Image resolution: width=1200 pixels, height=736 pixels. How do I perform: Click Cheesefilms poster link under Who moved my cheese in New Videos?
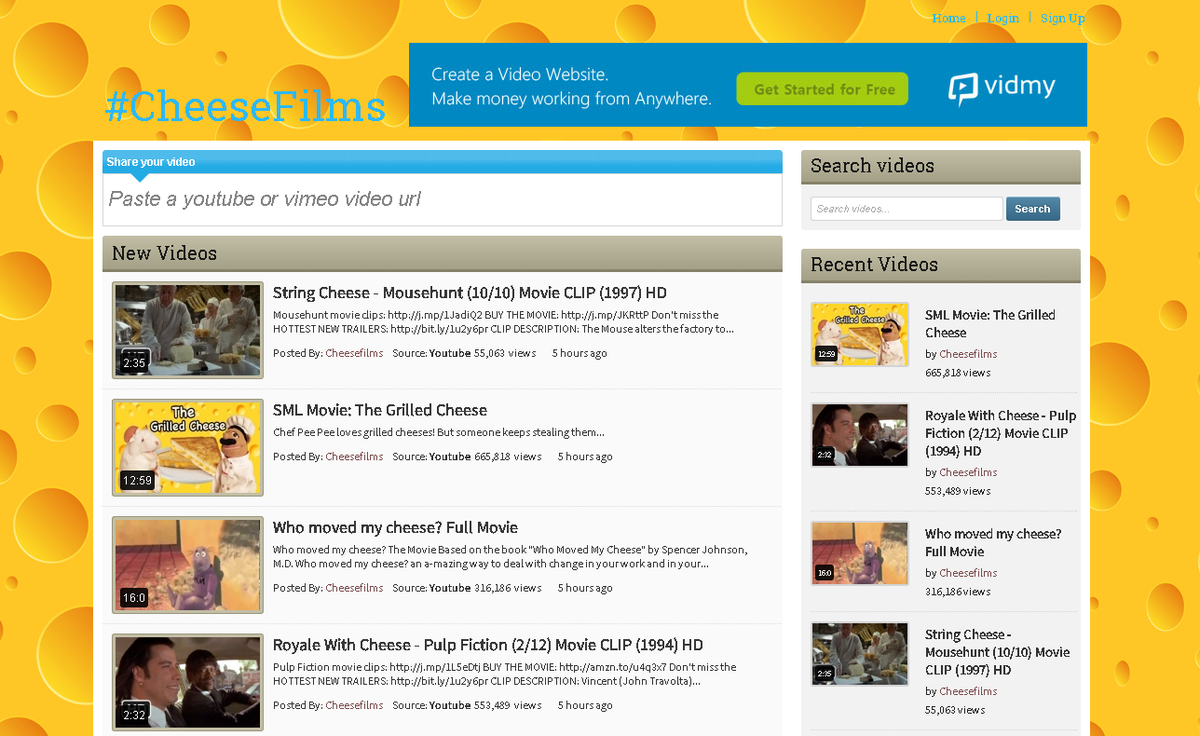[354, 588]
